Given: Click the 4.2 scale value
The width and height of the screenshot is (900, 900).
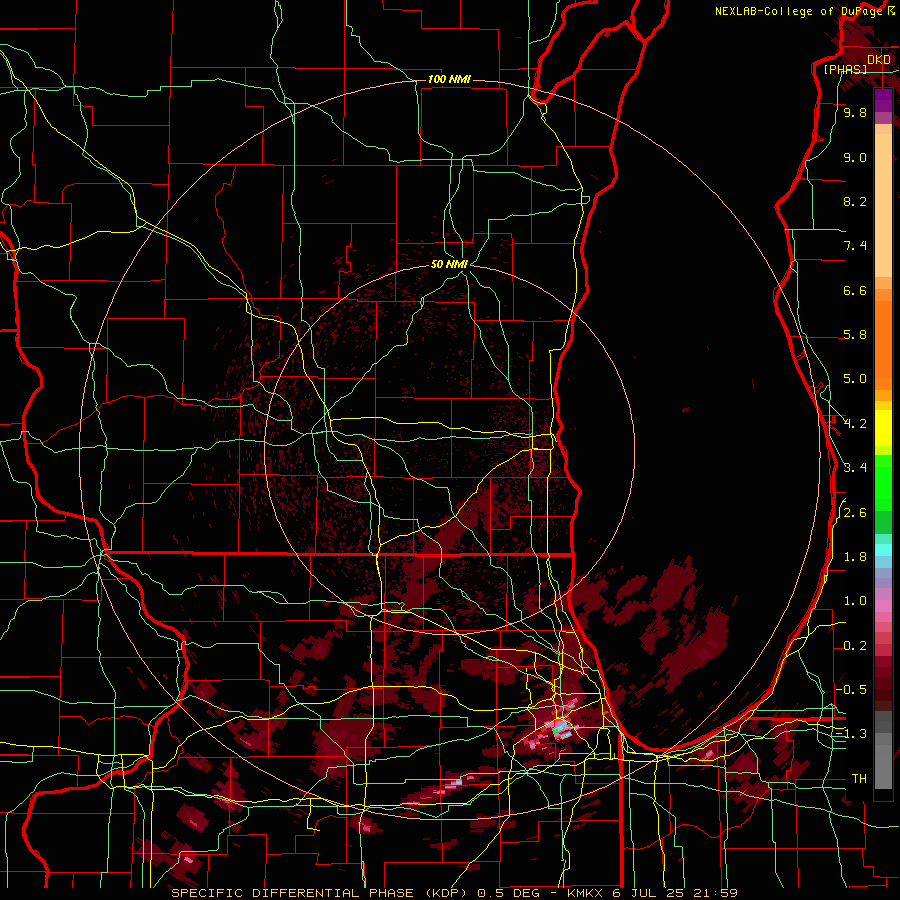Looking at the screenshot, I should tap(855, 424).
